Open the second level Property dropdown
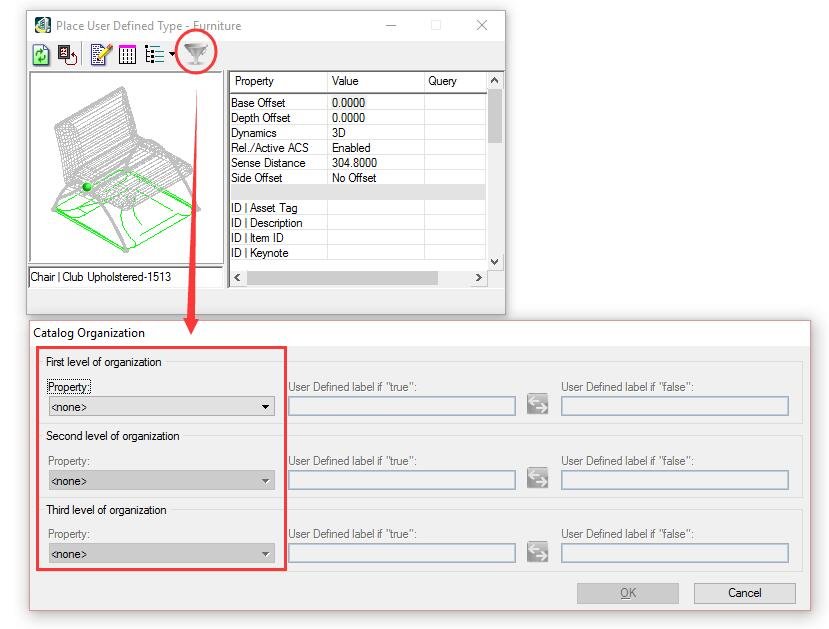The width and height of the screenshot is (829, 629). coord(162,481)
